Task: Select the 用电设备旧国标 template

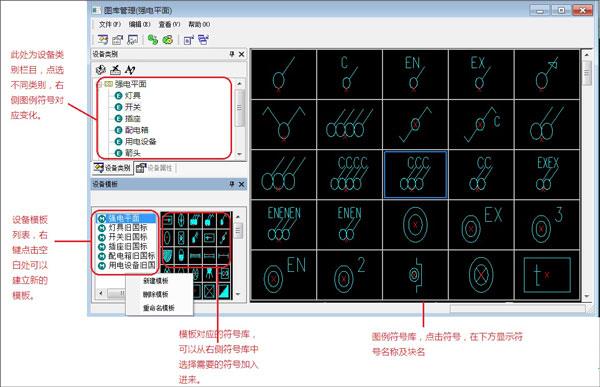Action: tap(132, 265)
